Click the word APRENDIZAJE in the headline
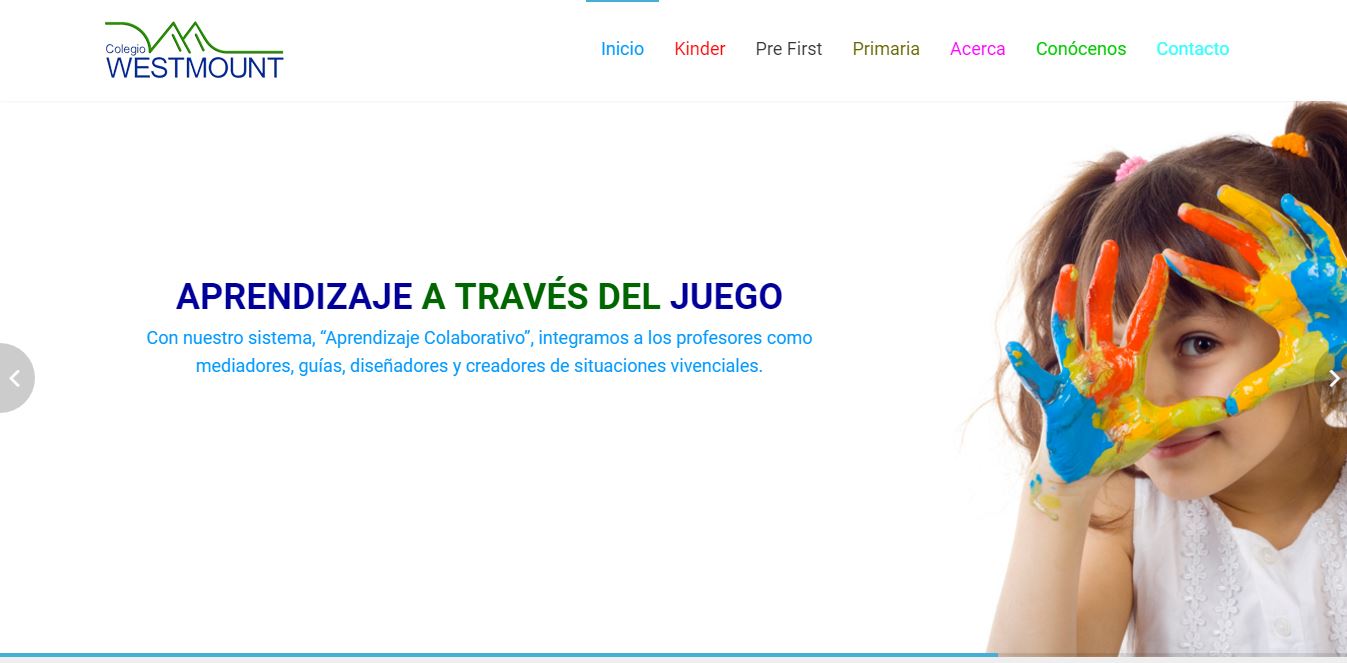1347x663 pixels. tap(294, 297)
